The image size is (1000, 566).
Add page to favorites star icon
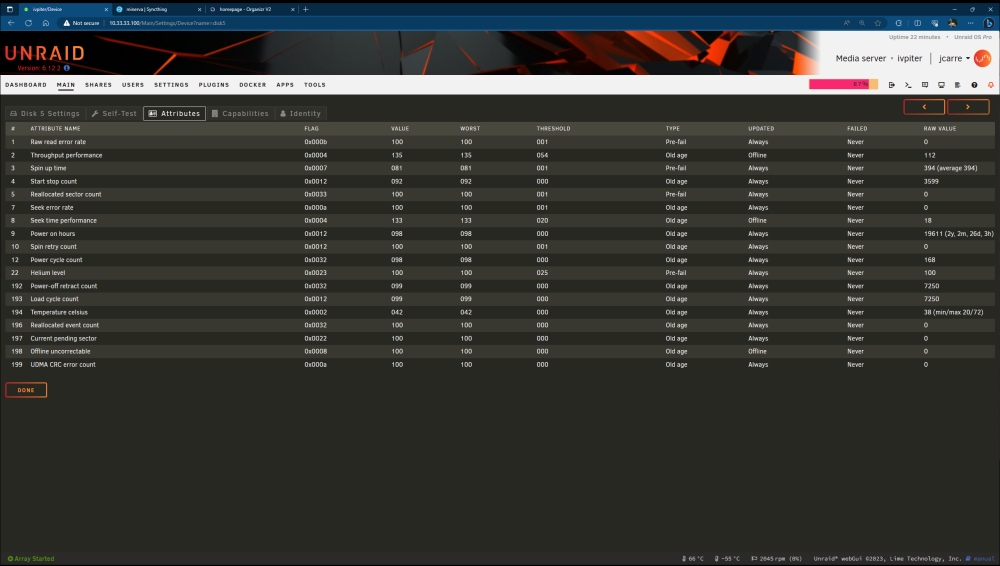(x=878, y=23)
